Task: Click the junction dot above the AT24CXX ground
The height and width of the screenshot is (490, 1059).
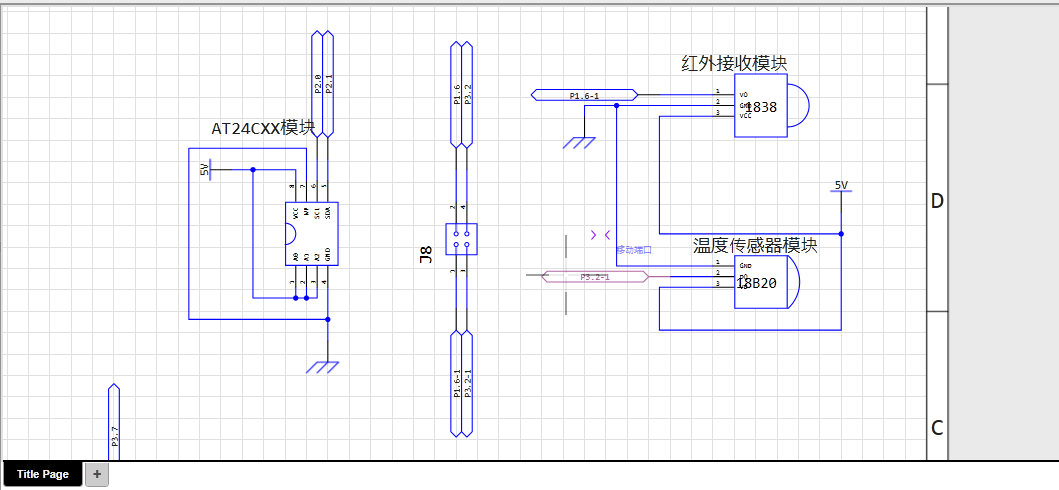Action: [328, 319]
